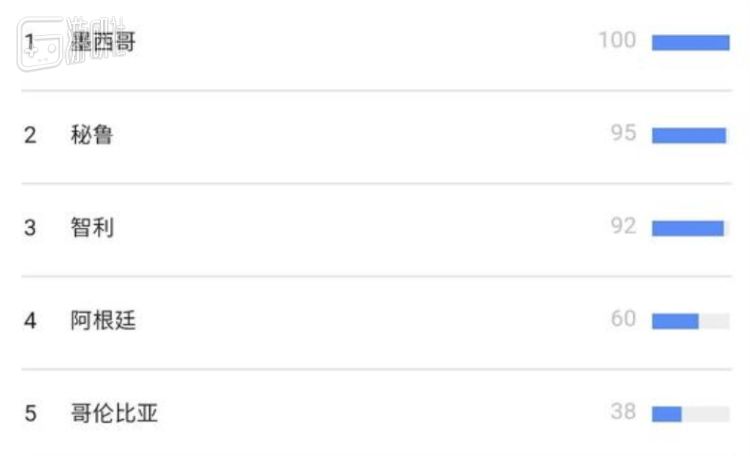This screenshot has width=750, height=456.
Task: Open the 哥伦比亚 entry
Action: (x=114, y=413)
